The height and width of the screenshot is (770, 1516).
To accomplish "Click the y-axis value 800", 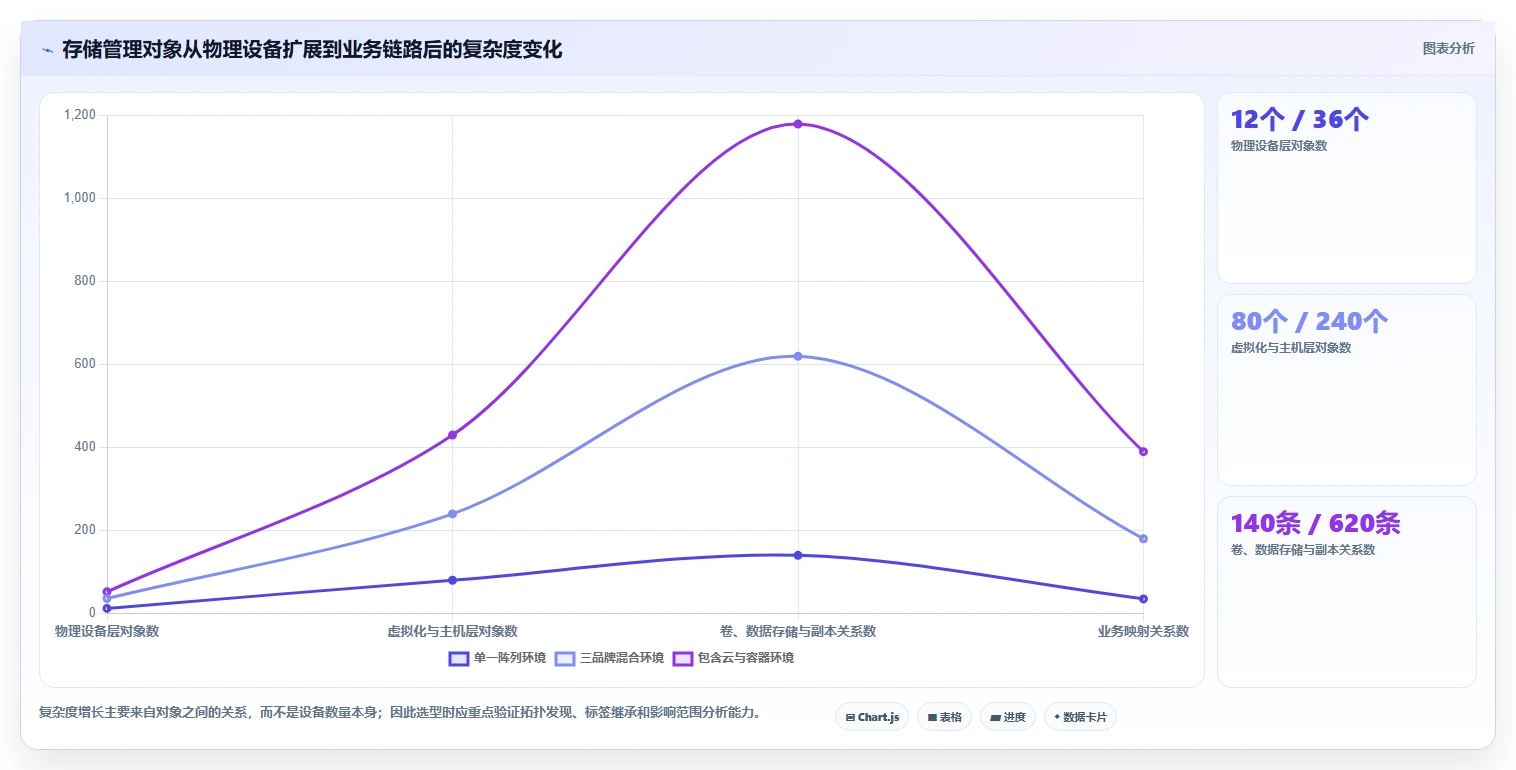I will 84,281.
